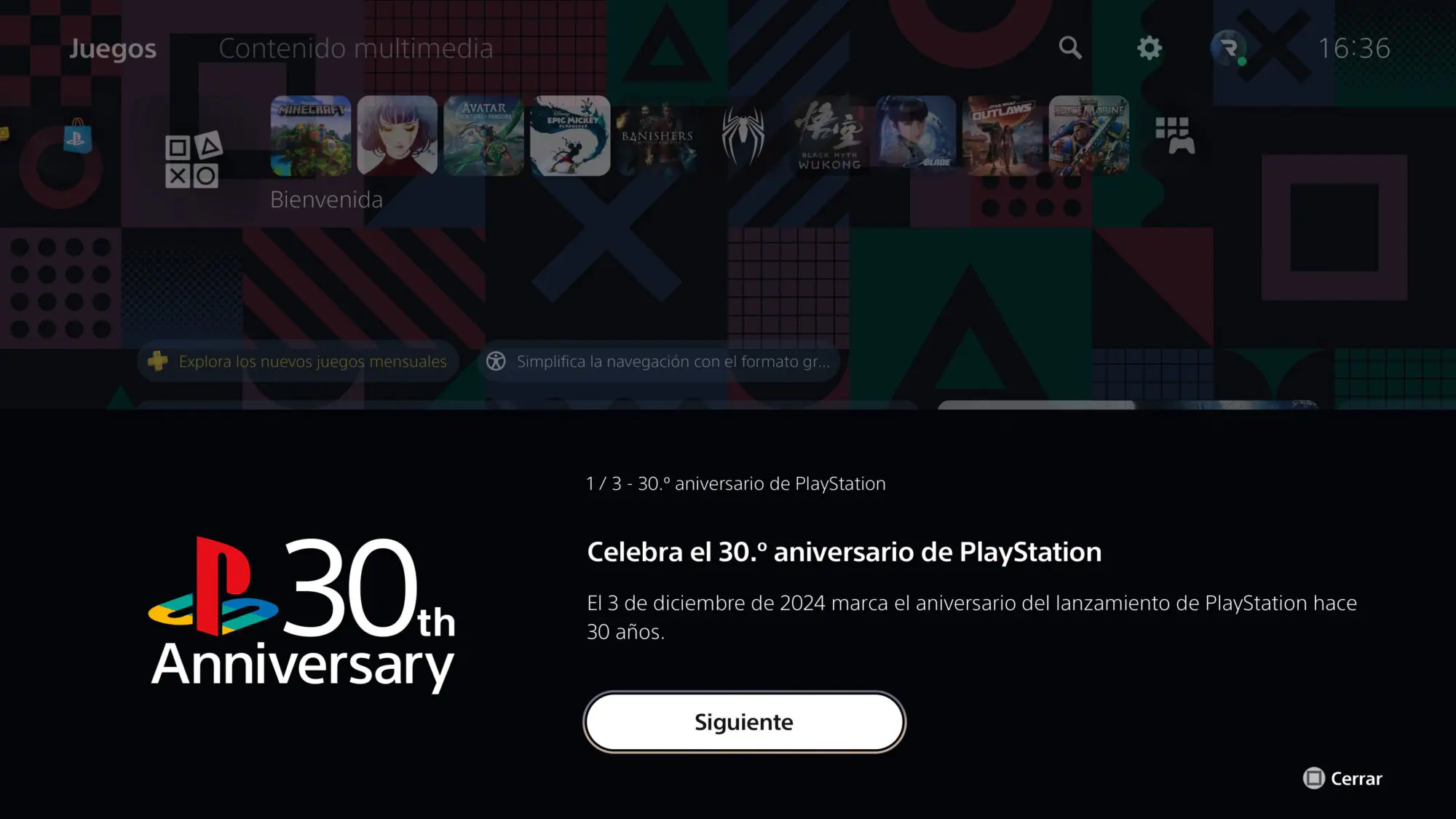Select the Stellar Blade game tile
Viewport: 1456px width, 819px height.
[917, 135]
